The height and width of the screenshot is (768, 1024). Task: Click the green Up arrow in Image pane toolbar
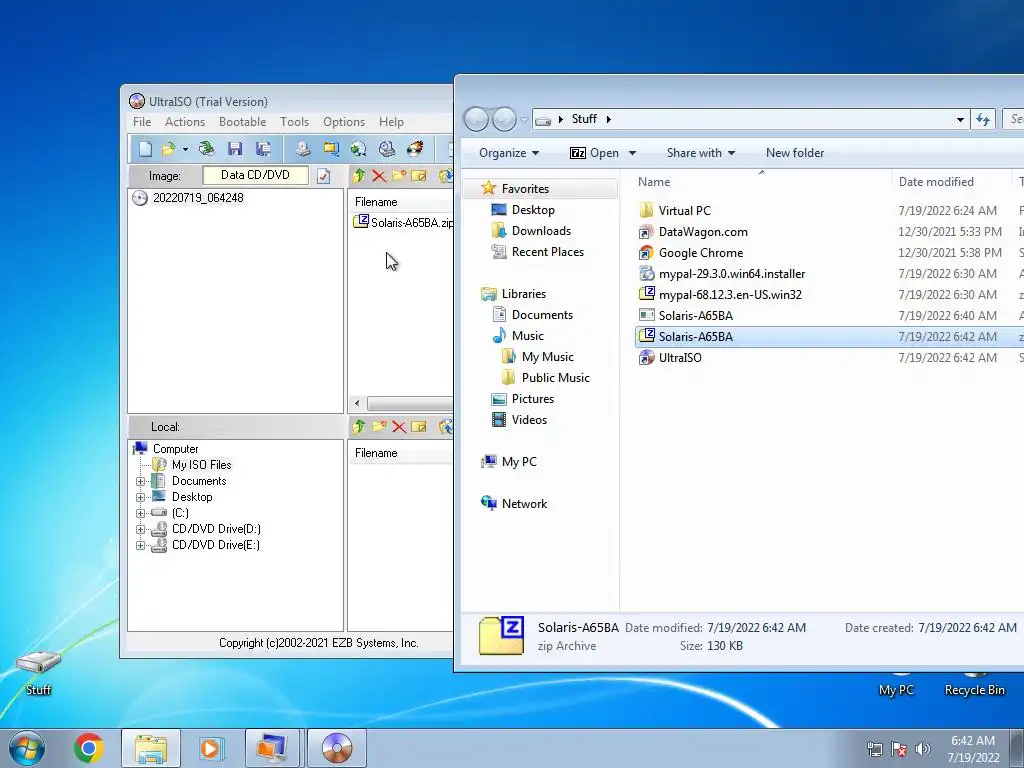359,175
